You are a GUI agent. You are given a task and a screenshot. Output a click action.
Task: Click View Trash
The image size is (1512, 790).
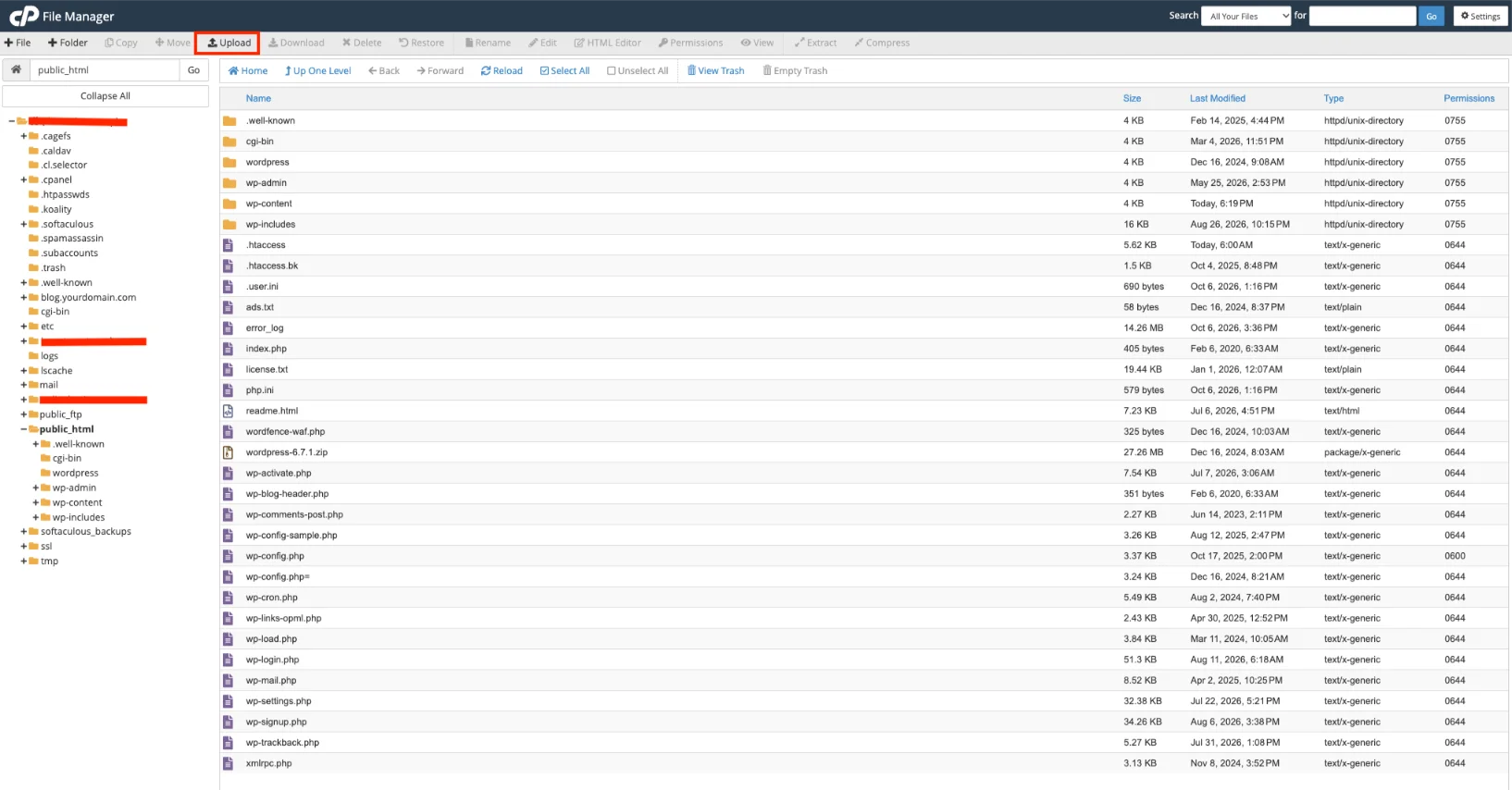715,70
